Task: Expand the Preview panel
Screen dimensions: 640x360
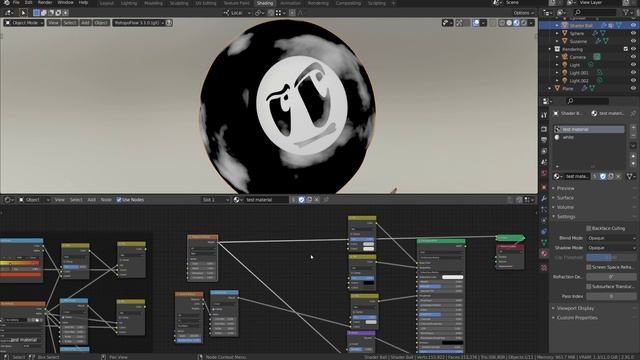Action: coord(565,188)
